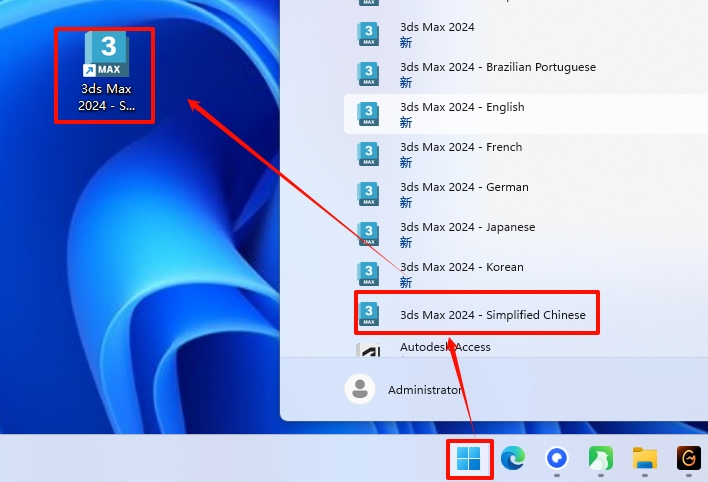Screen dimensions: 708x482
Task: Launch Microsoft Edge from the taskbar
Action: (513, 459)
